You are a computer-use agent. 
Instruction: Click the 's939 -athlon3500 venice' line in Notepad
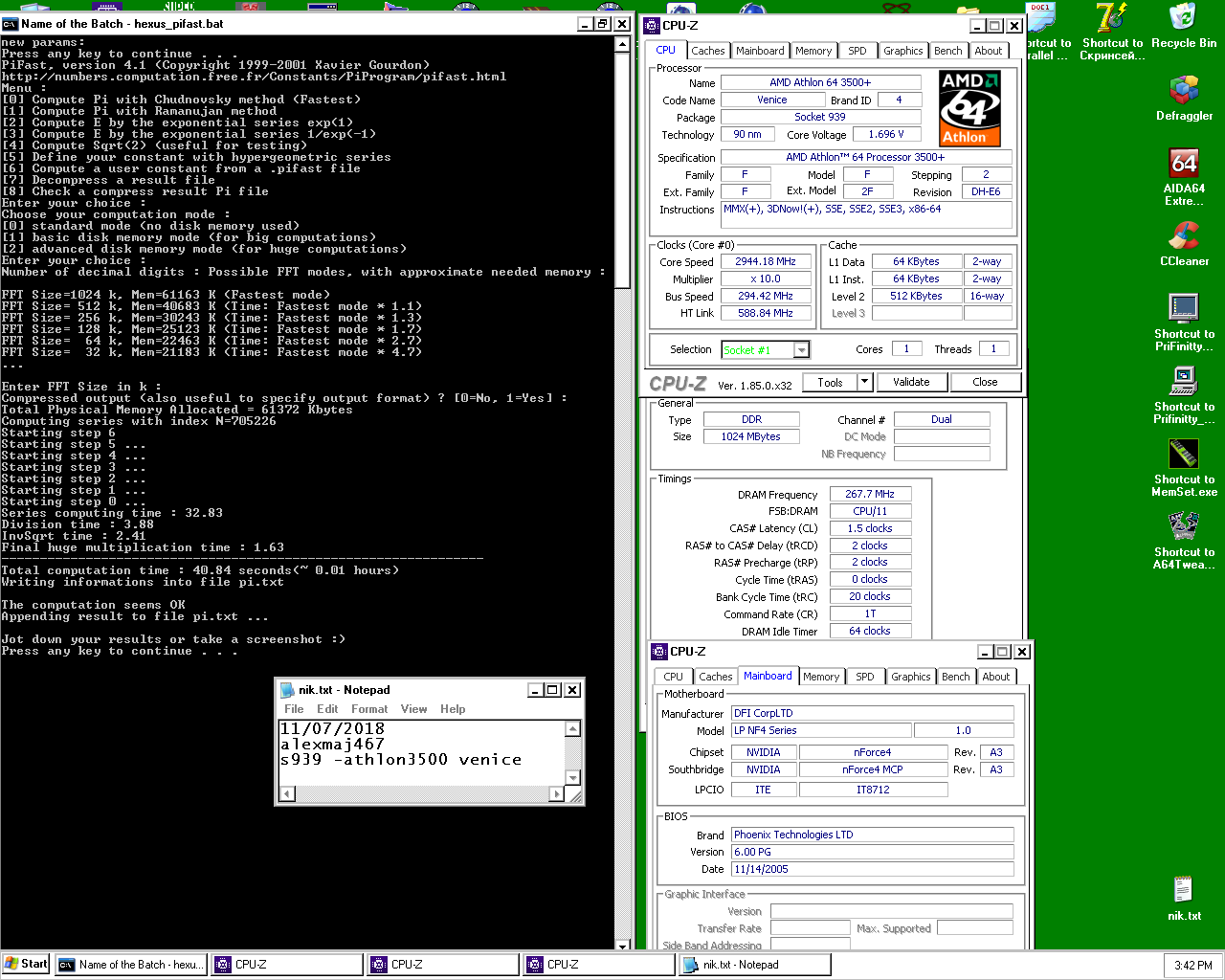[x=401, y=760]
